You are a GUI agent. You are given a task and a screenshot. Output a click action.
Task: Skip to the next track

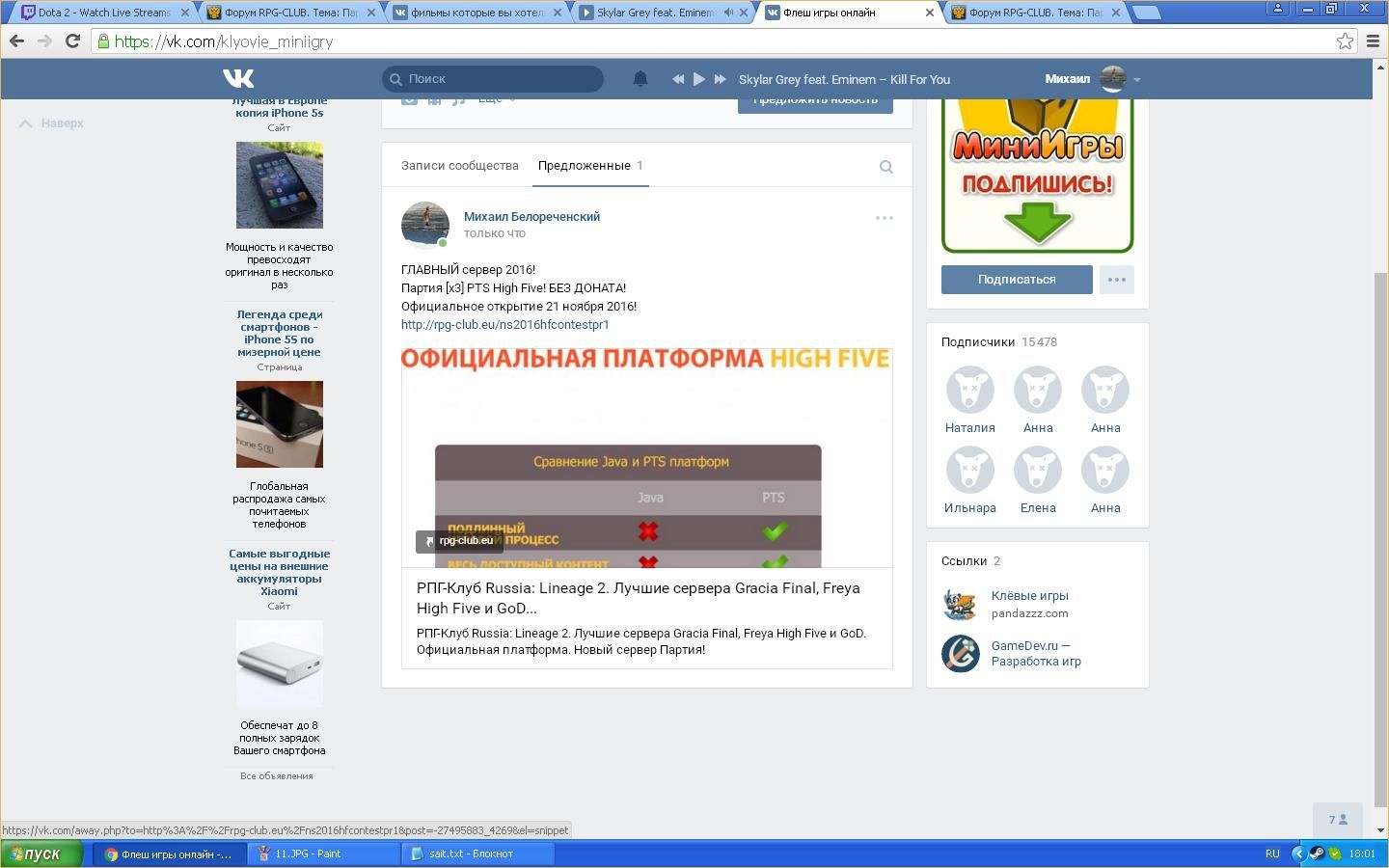click(x=720, y=79)
